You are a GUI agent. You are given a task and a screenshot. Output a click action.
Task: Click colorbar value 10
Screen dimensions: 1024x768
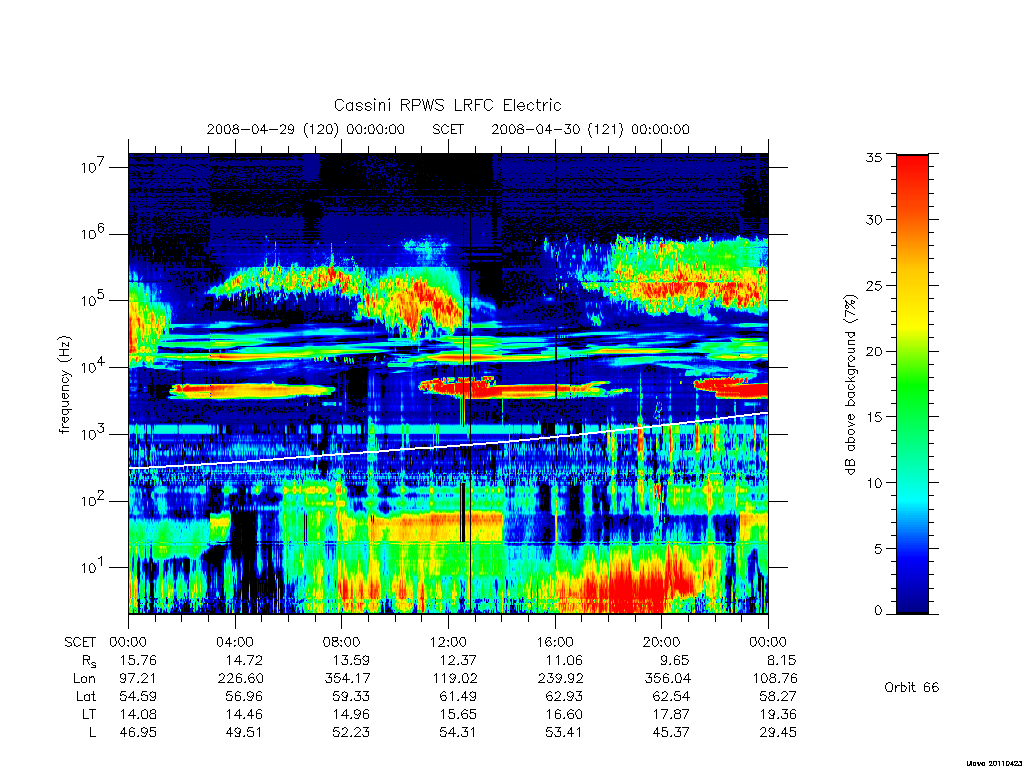[x=874, y=483]
